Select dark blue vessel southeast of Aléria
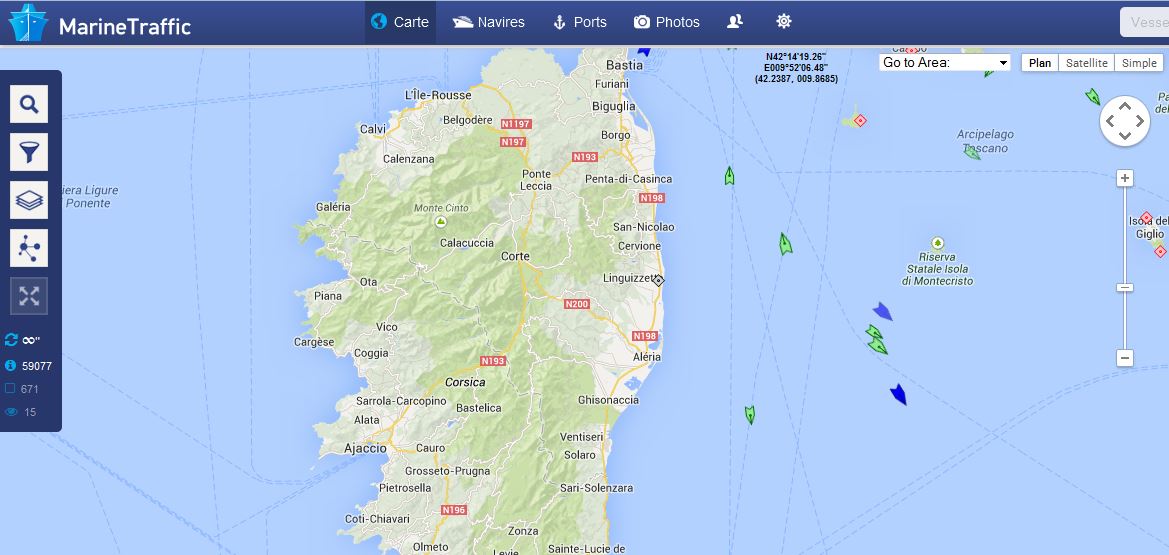 (898, 395)
